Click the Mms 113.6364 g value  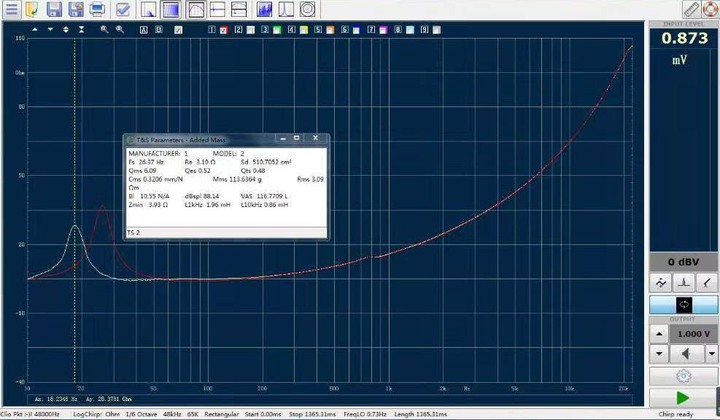[237, 179]
